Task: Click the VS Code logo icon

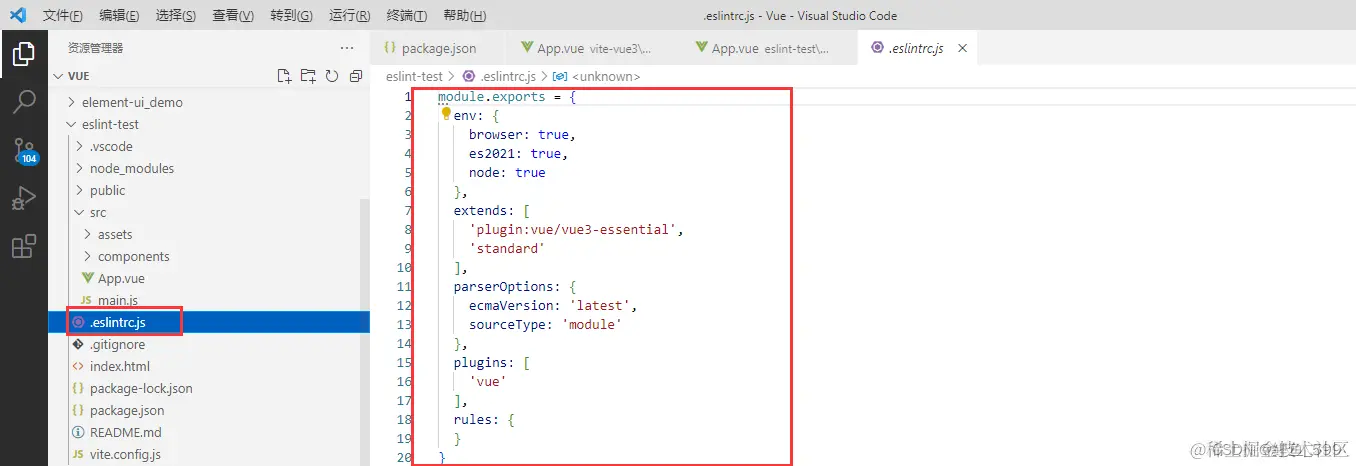Action: click(x=17, y=16)
